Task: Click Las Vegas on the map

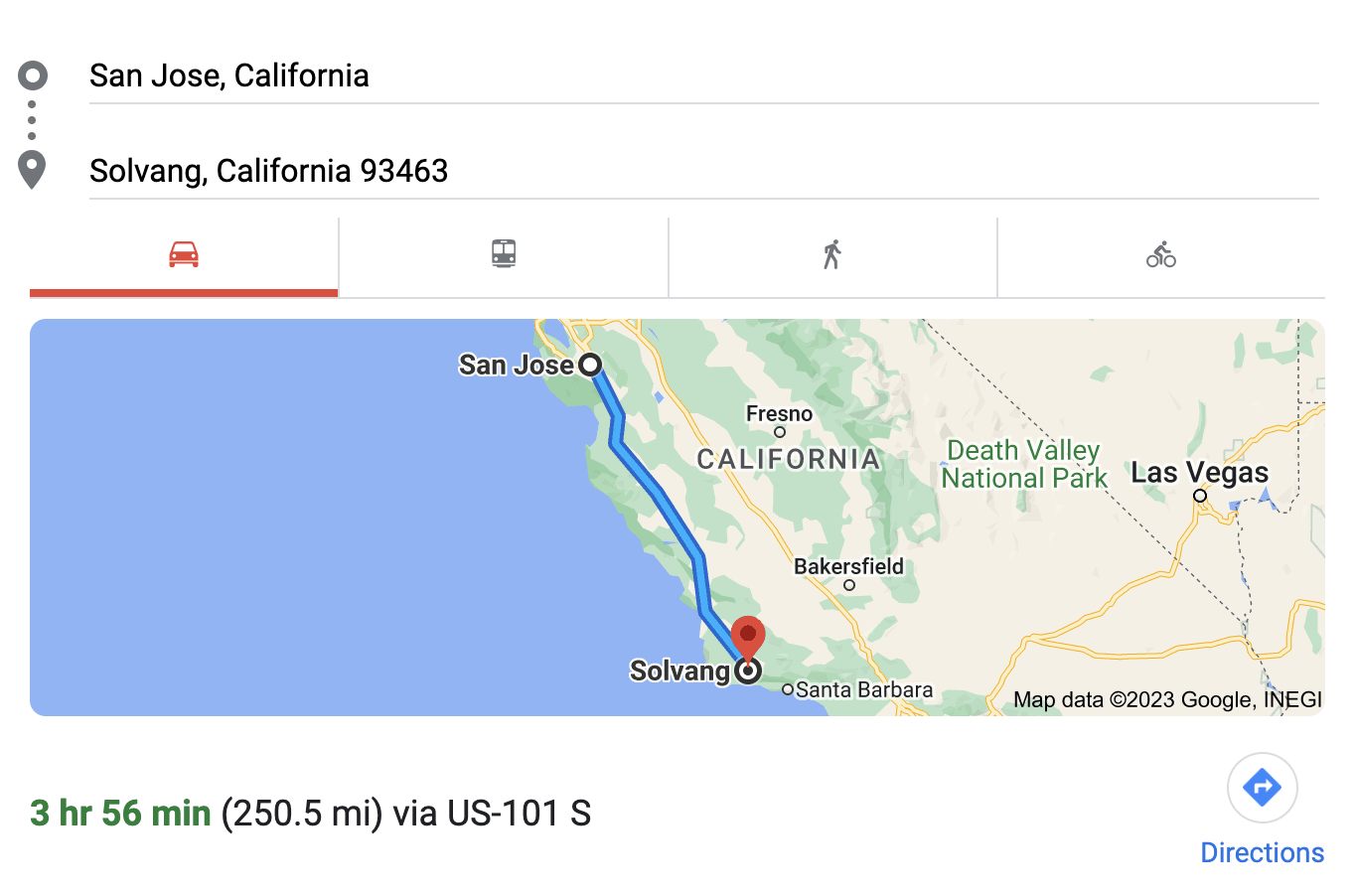Action: (x=1199, y=473)
